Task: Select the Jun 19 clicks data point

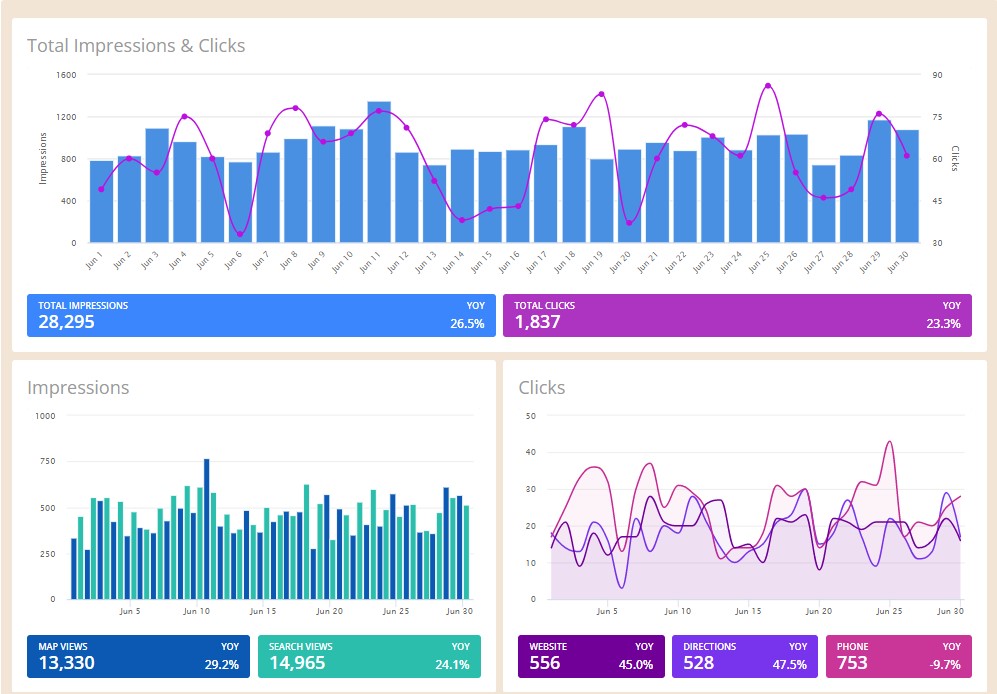Action: pyautogui.click(x=601, y=94)
